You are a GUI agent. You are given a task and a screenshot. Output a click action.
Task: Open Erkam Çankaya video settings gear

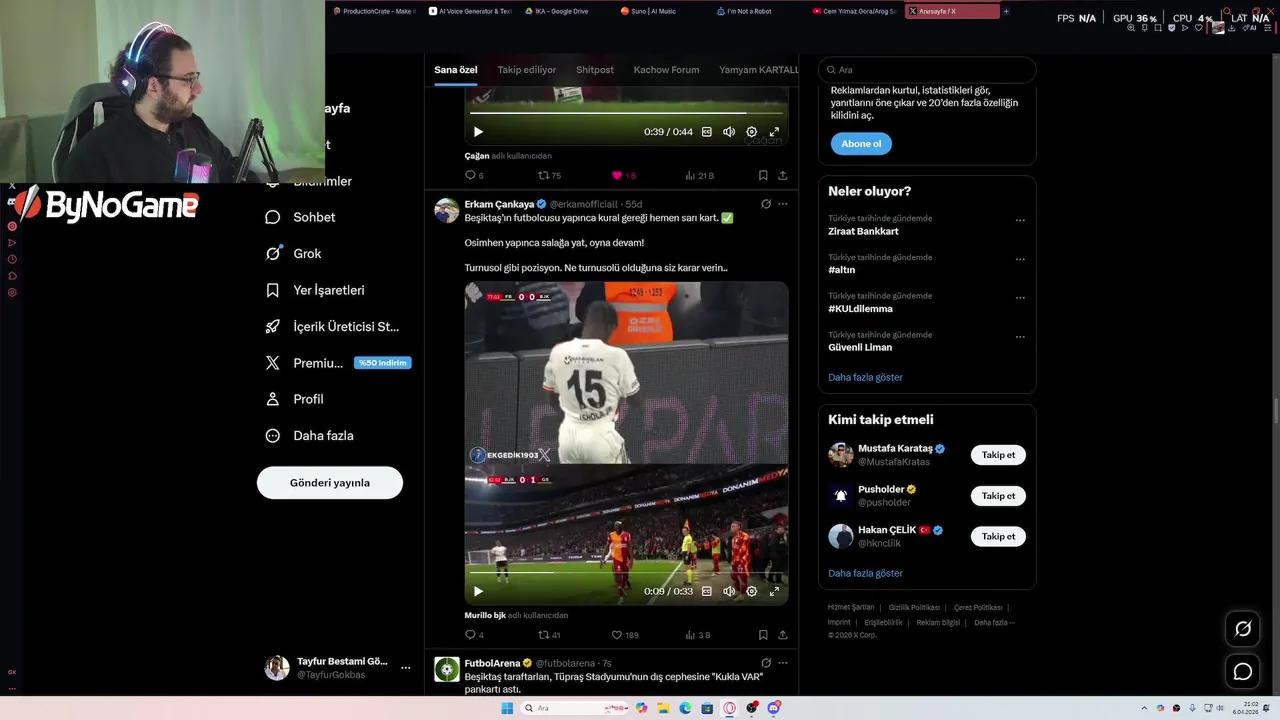click(752, 591)
